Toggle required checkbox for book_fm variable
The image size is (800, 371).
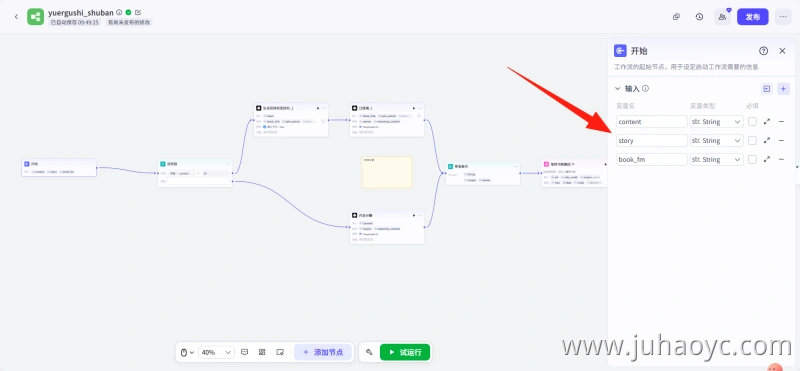[x=752, y=159]
